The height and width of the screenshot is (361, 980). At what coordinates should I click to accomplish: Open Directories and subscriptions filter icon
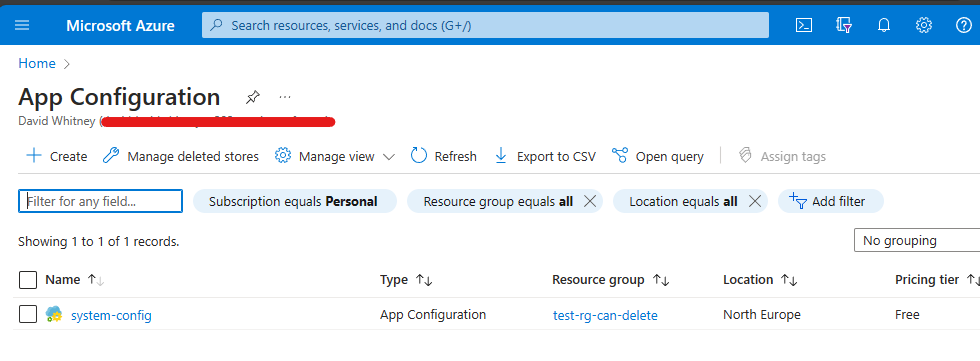[x=844, y=25]
